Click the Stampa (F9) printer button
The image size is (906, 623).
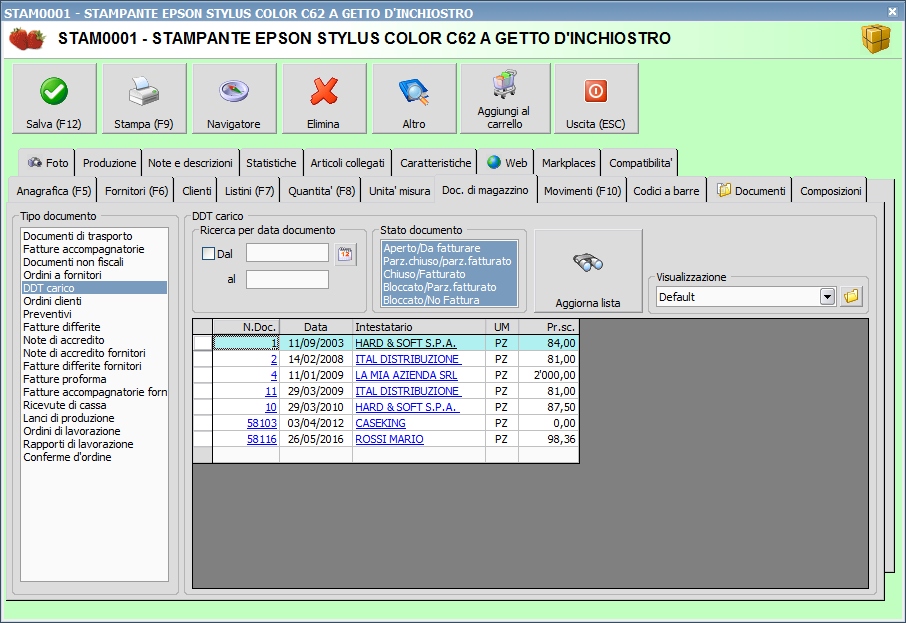pyautogui.click(x=144, y=99)
